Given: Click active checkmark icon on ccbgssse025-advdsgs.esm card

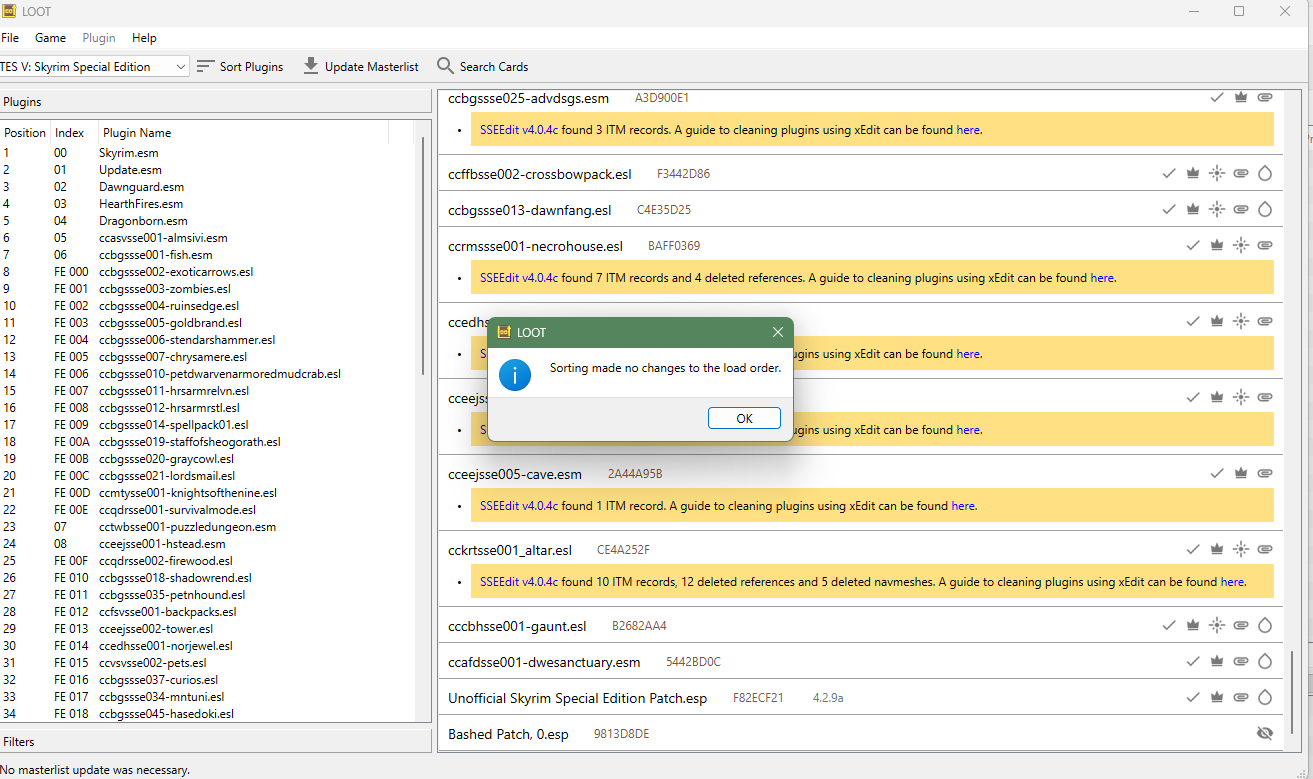Looking at the screenshot, I should [x=1217, y=97].
